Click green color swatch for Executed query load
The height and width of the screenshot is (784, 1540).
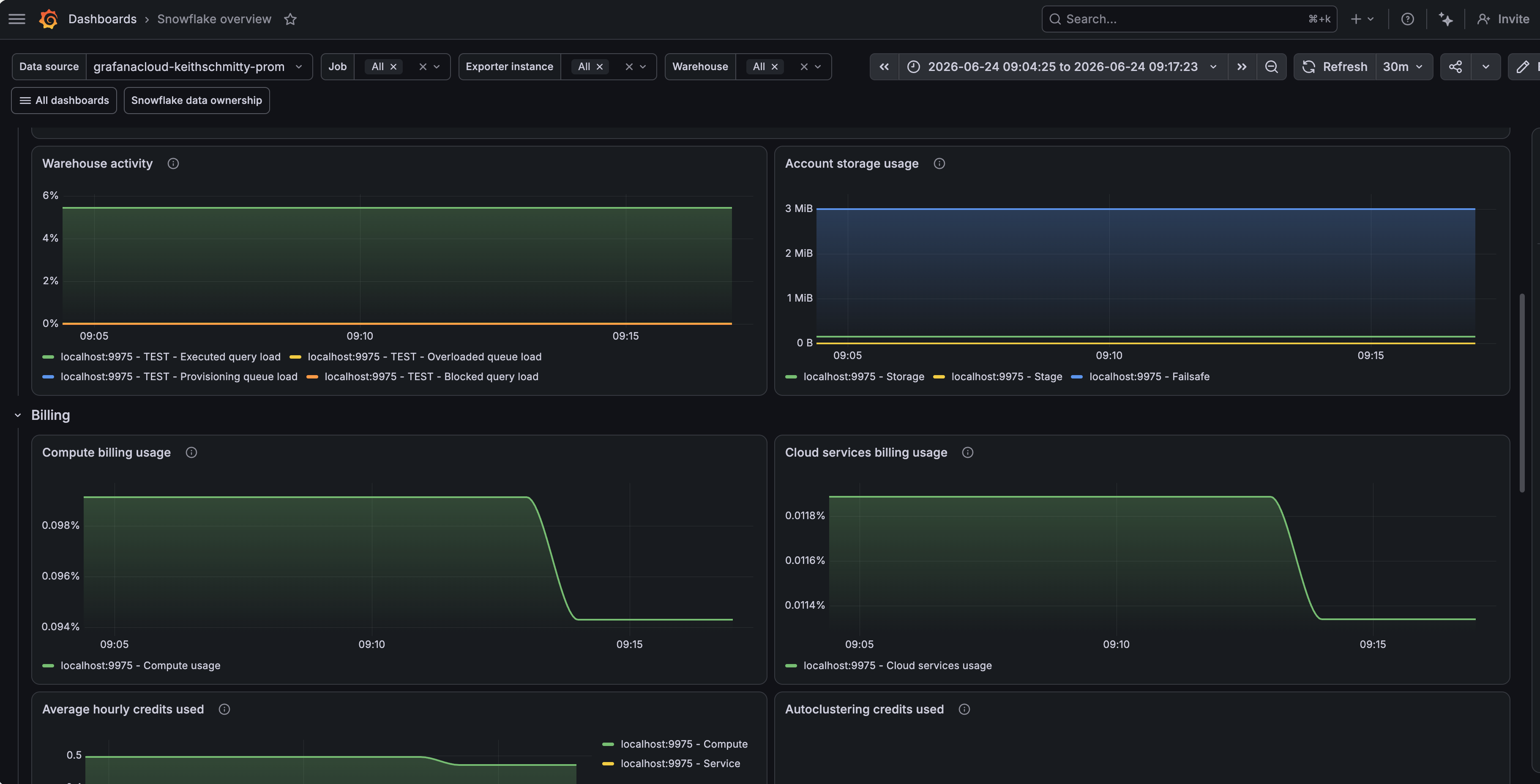click(49, 357)
